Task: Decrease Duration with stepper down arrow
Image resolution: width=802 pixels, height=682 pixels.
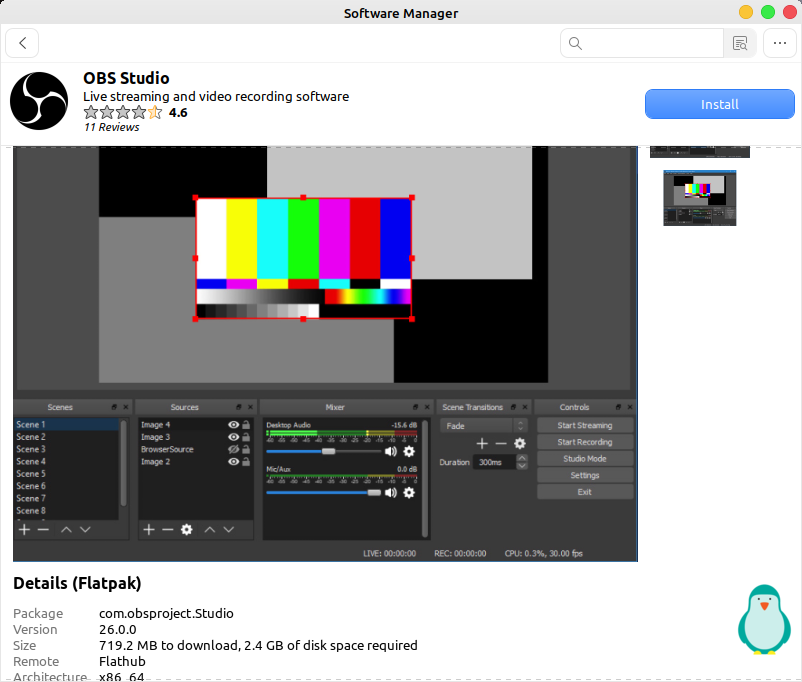Action: [x=522, y=466]
